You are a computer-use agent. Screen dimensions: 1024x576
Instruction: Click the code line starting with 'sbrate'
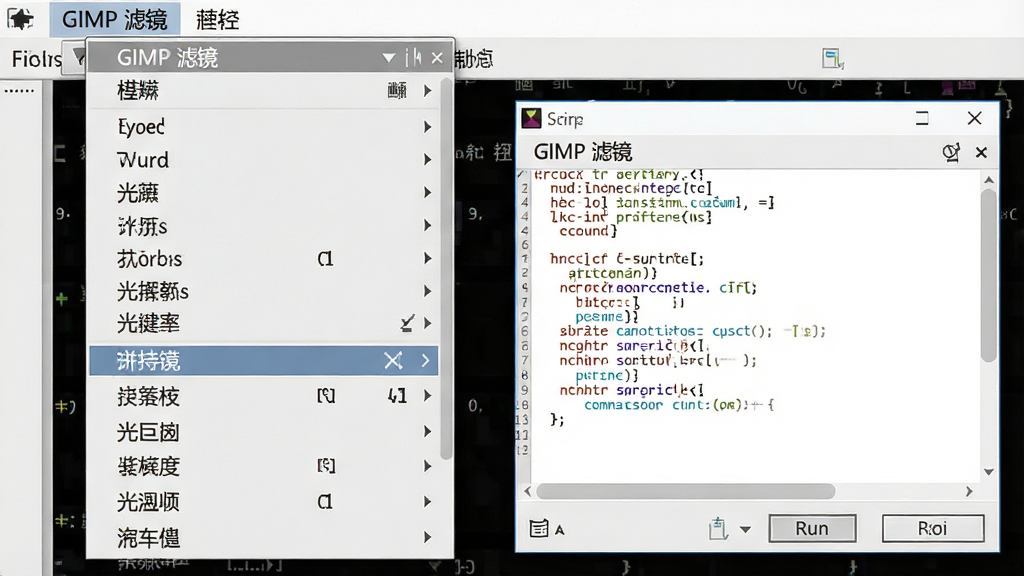(x=692, y=331)
